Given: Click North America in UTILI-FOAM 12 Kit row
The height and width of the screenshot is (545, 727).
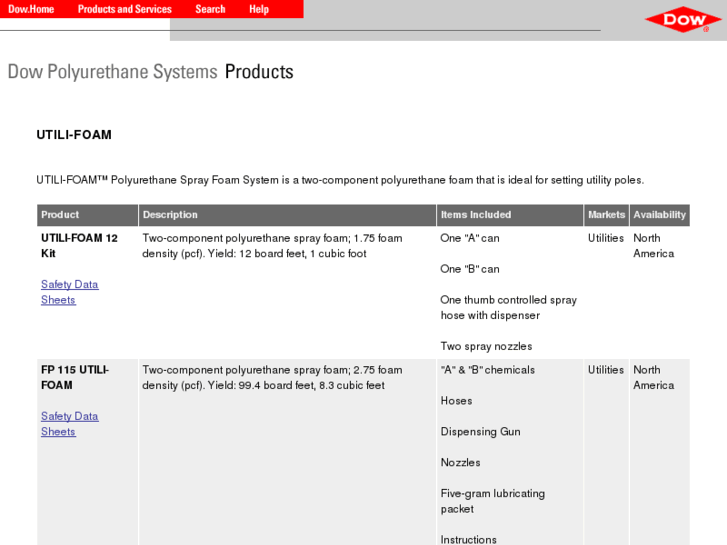Looking at the screenshot, I should (x=654, y=246).
